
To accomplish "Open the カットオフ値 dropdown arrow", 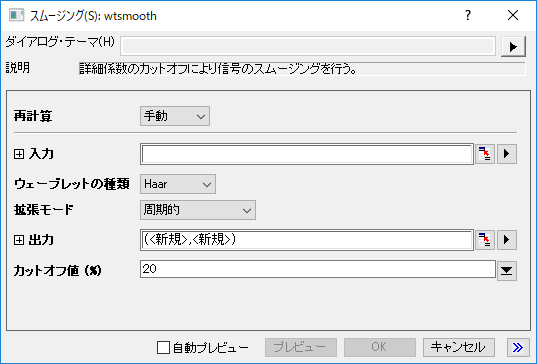I will [507, 271].
